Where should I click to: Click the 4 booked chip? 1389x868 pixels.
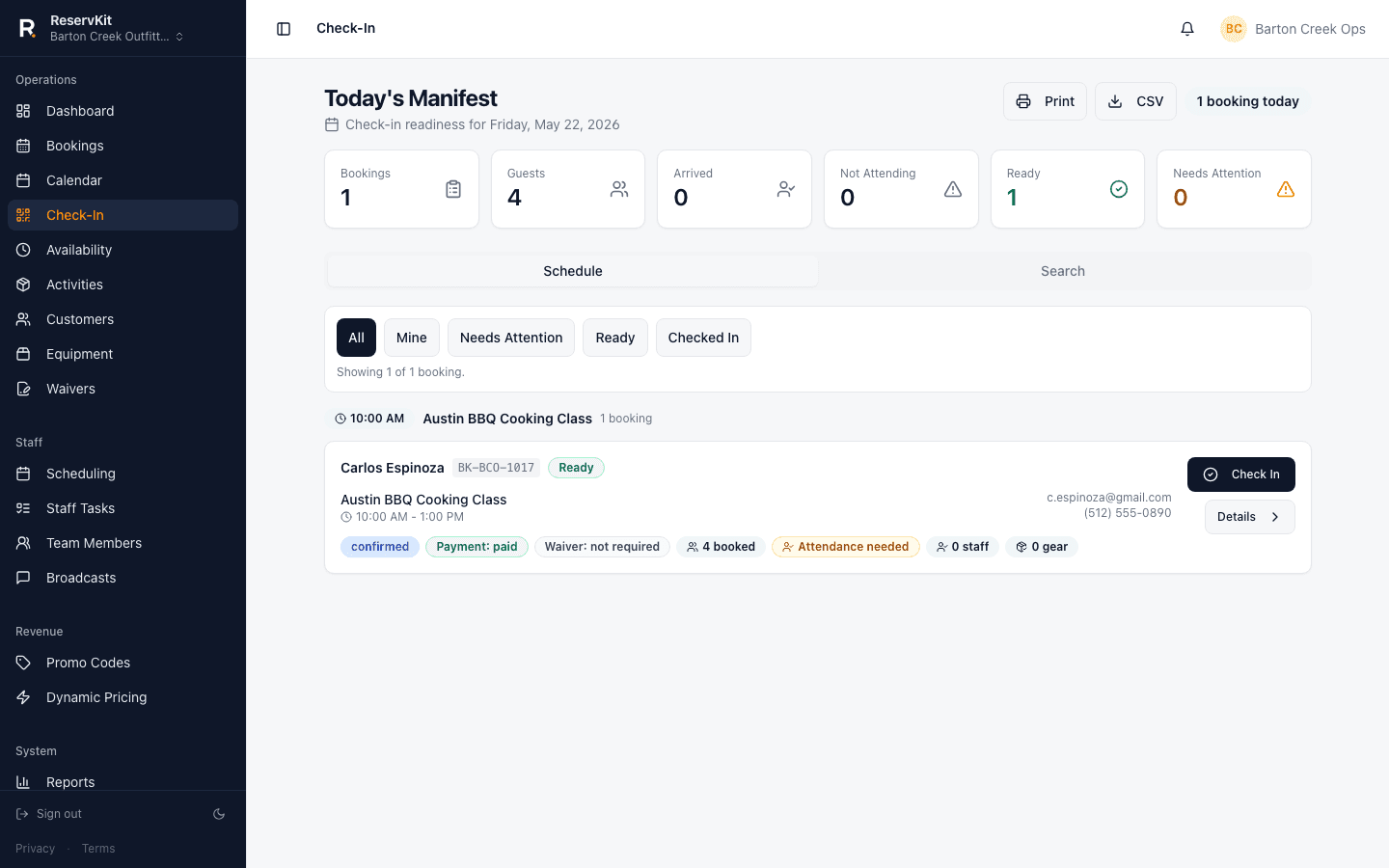click(722, 547)
